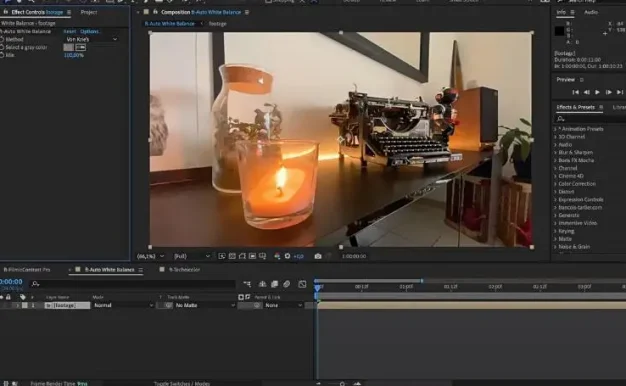Expand the 3D Channel effects category
Image resolution: width=626 pixels, height=386 pixels.
(555, 137)
